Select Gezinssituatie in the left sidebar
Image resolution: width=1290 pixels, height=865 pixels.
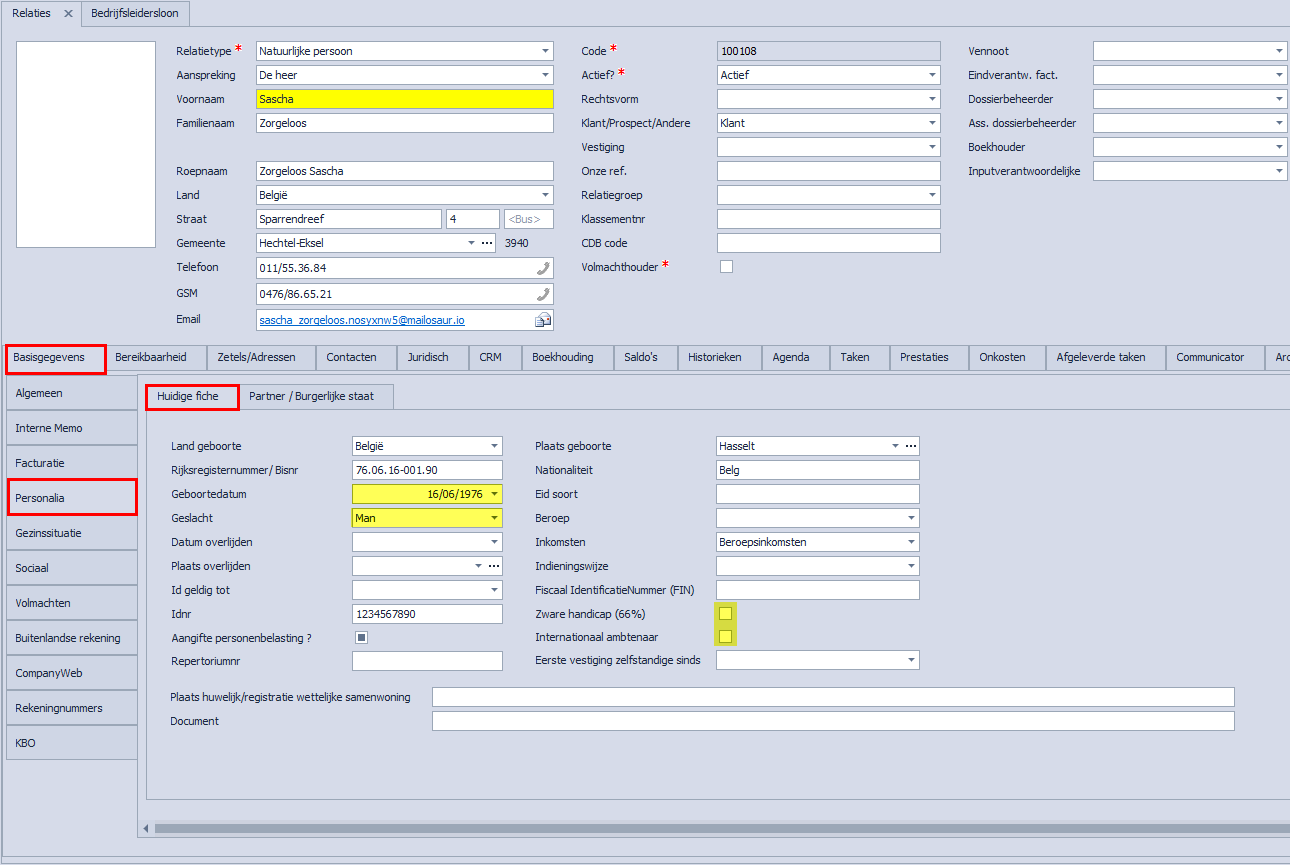[71, 533]
